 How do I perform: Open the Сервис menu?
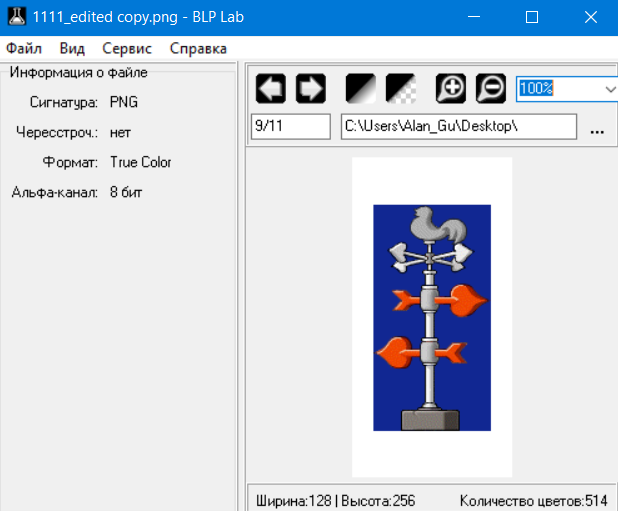point(127,48)
